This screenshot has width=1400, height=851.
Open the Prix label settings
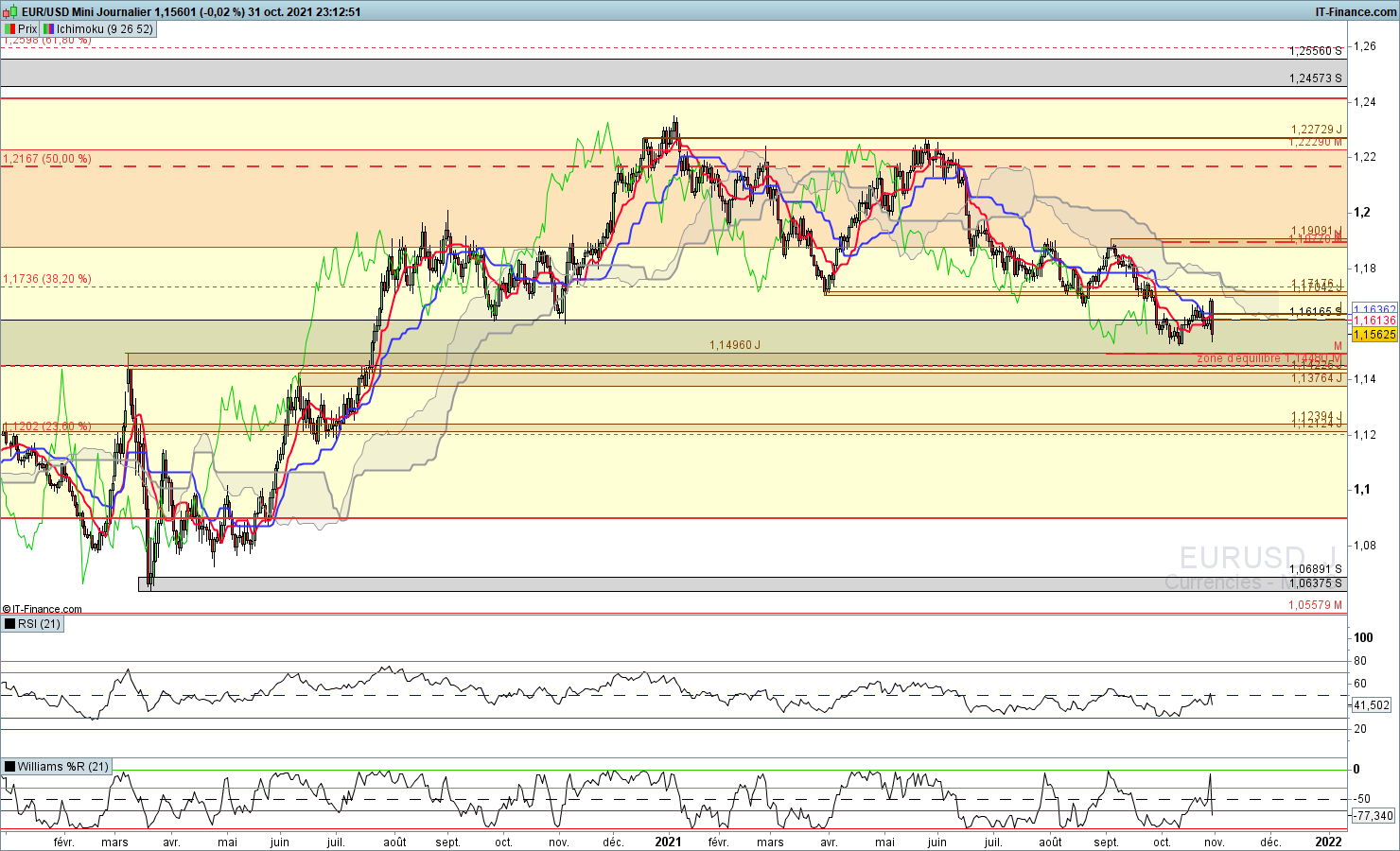point(27,29)
